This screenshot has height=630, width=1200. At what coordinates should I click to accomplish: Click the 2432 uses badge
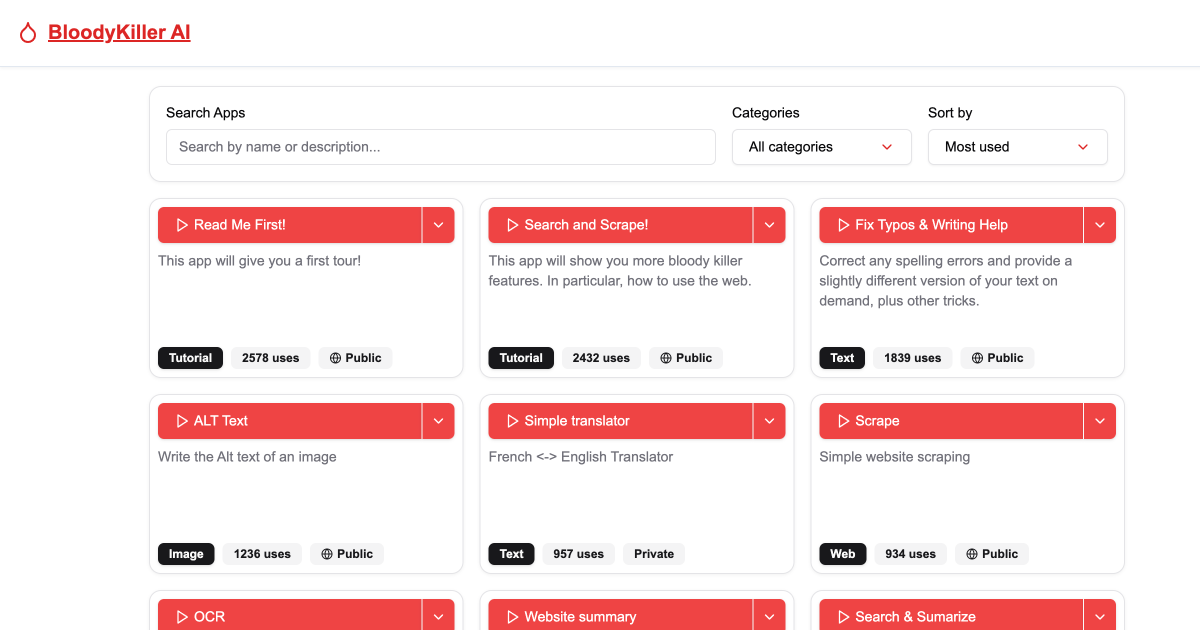(601, 358)
